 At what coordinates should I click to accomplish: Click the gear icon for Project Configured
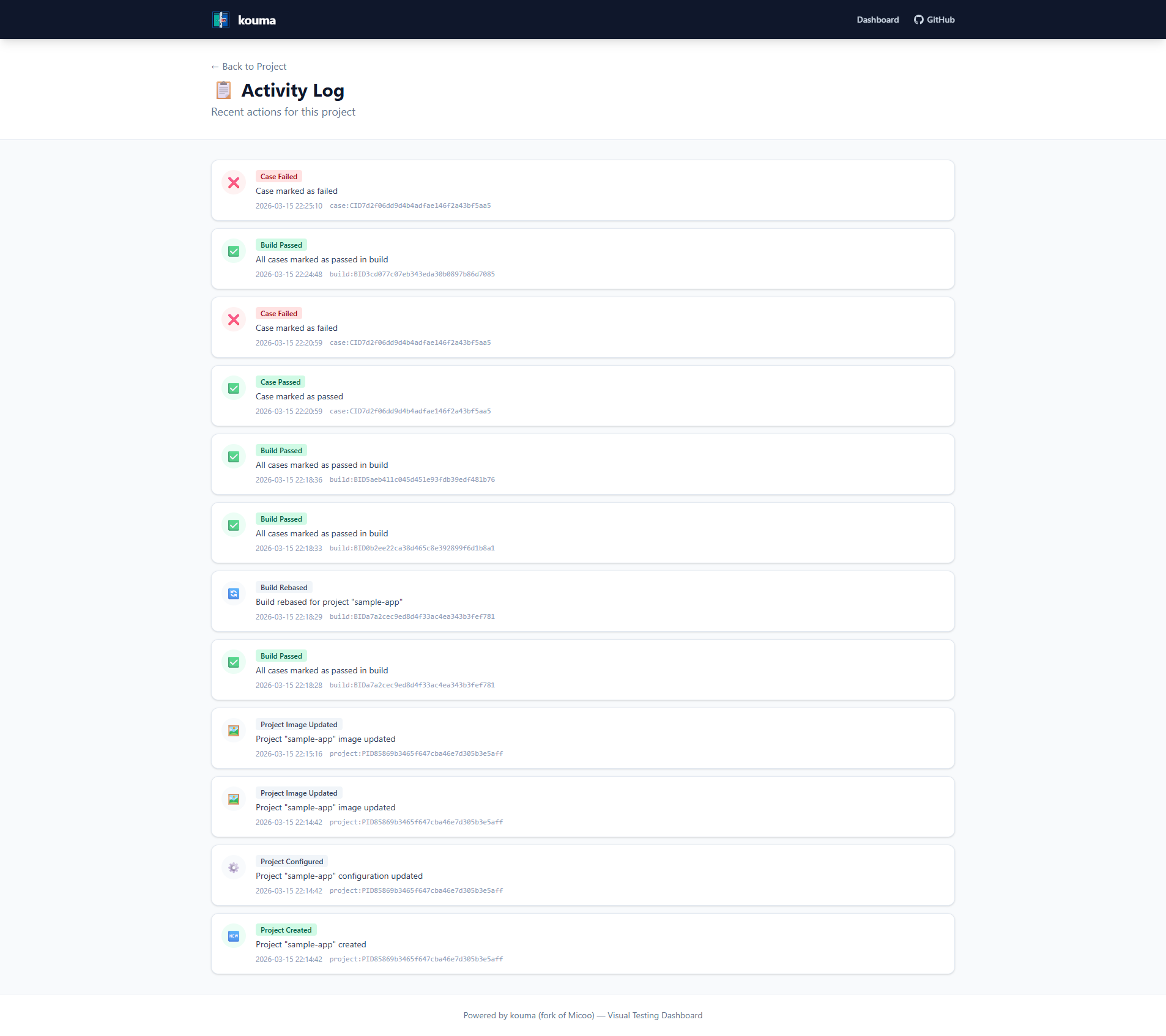click(x=234, y=868)
